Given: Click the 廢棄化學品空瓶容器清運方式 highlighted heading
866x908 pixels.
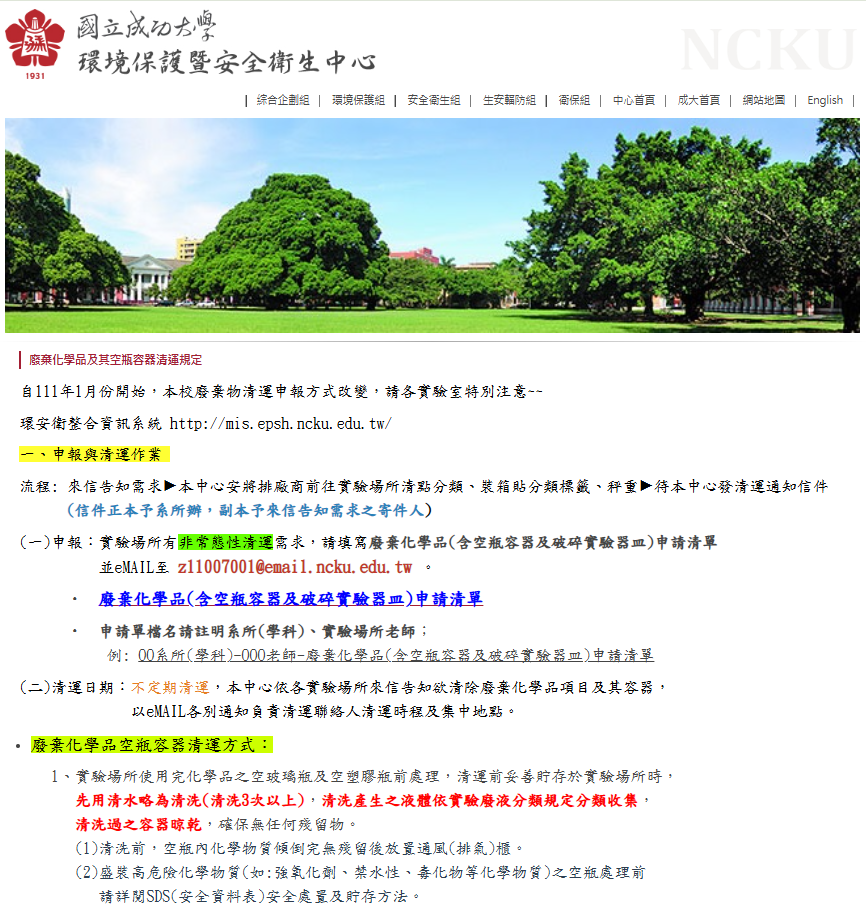Looking at the screenshot, I should (x=150, y=745).
